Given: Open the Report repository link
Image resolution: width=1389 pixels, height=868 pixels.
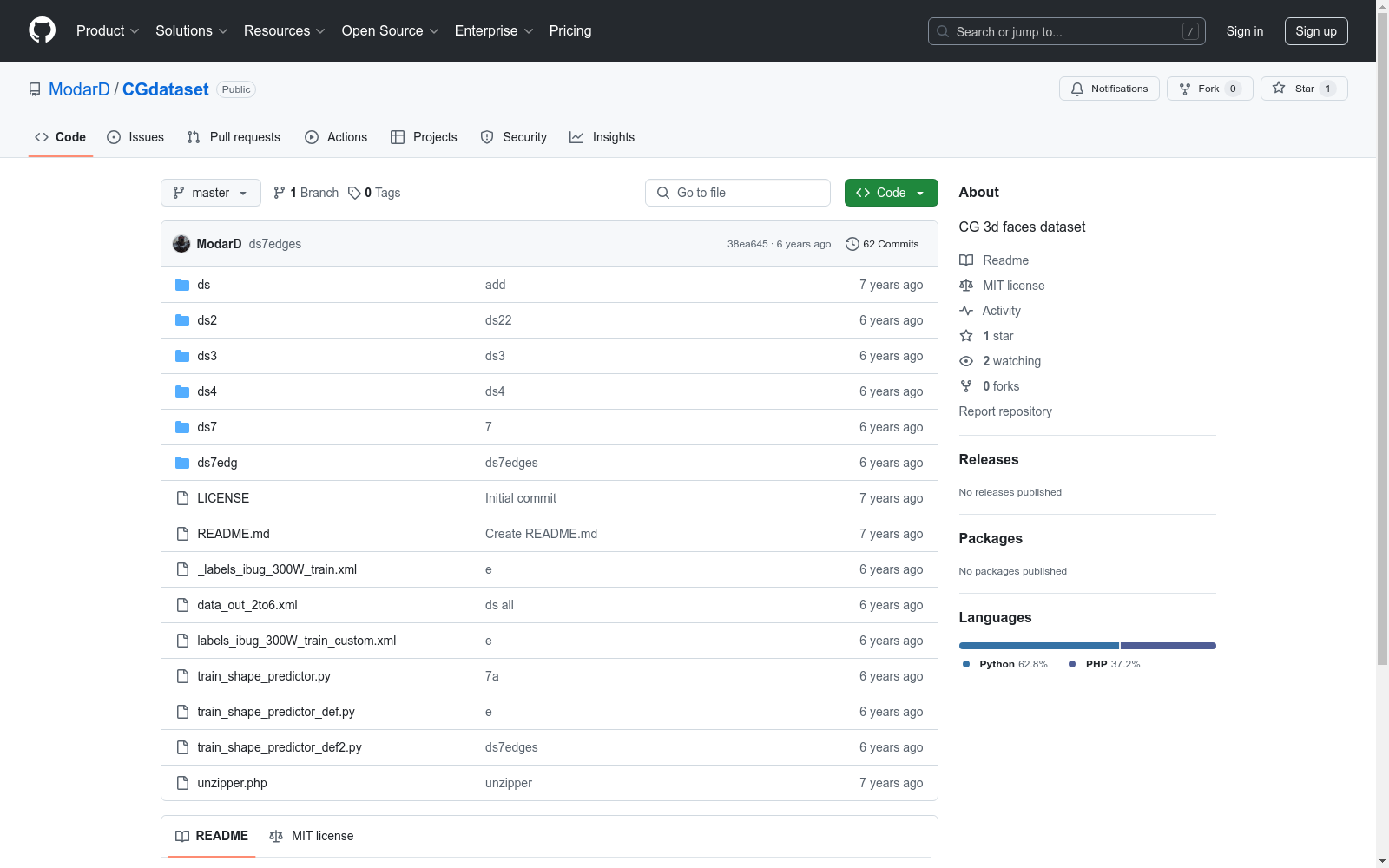Looking at the screenshot, I should [1005, 411].
